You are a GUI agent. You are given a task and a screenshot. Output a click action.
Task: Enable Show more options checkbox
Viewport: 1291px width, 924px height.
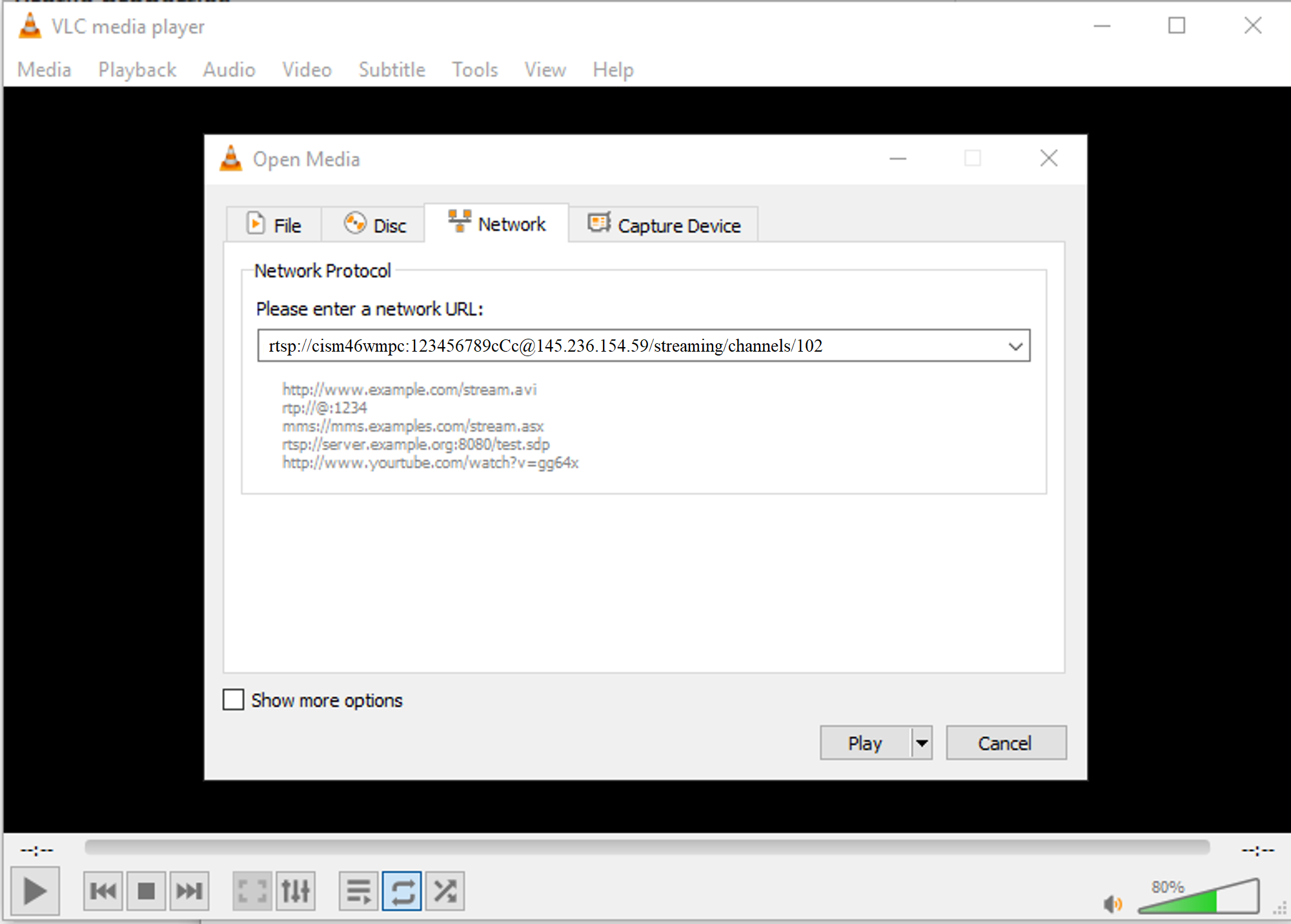click(233, 700)
